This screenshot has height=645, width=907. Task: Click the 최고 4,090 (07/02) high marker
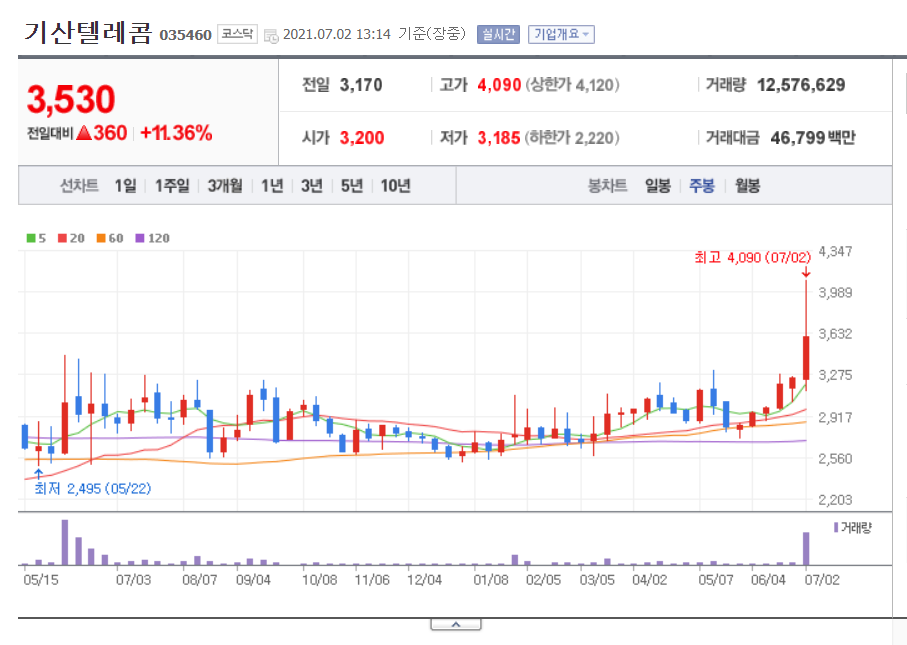(x=753, y=257)
